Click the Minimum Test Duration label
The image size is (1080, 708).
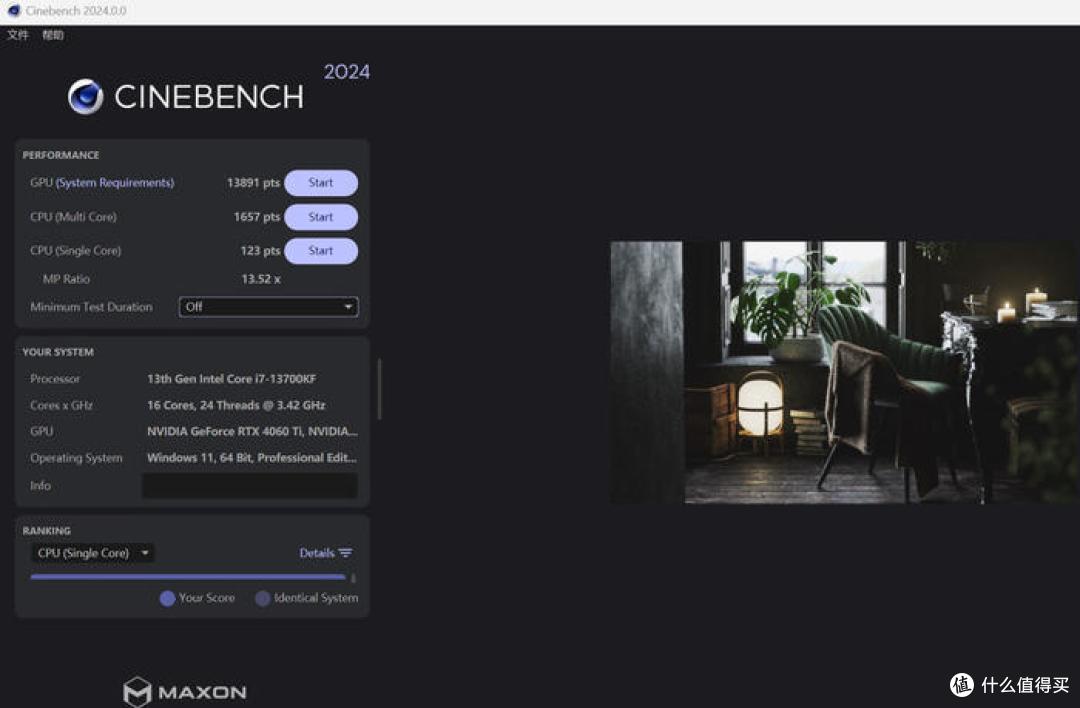[x=91, y=306]
